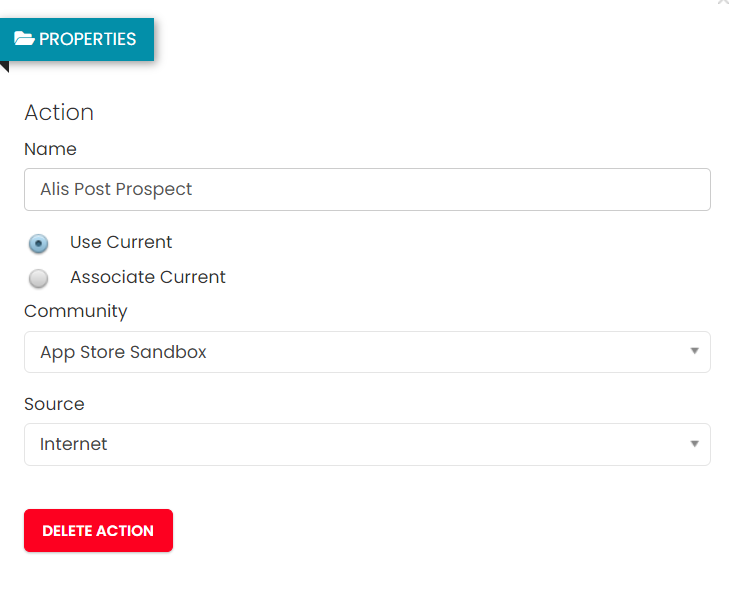Click the Community field label
Screen dimensions: 738x592
[x=76, y=312]
